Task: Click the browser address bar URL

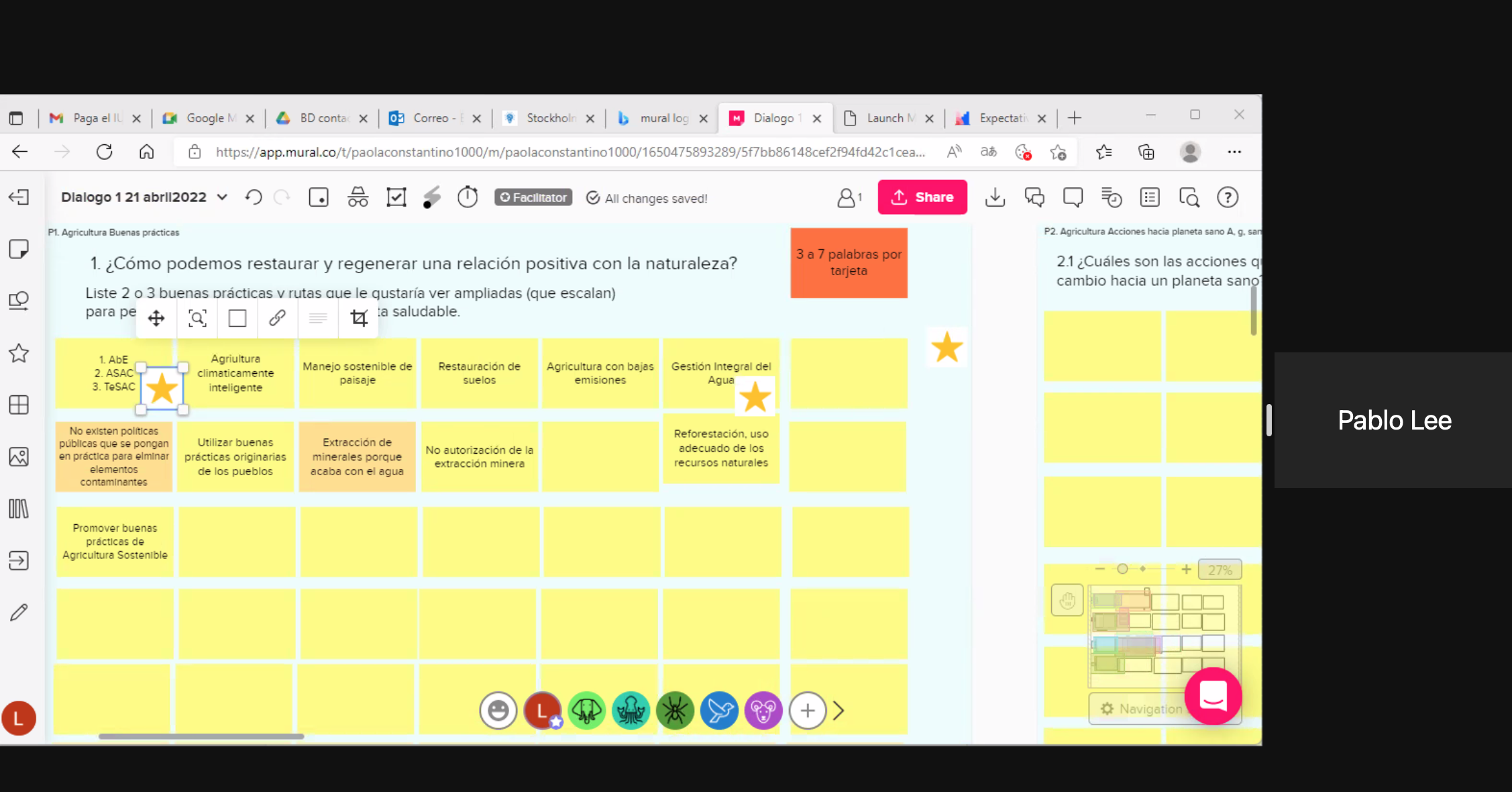Action: [x=570, y=152]
